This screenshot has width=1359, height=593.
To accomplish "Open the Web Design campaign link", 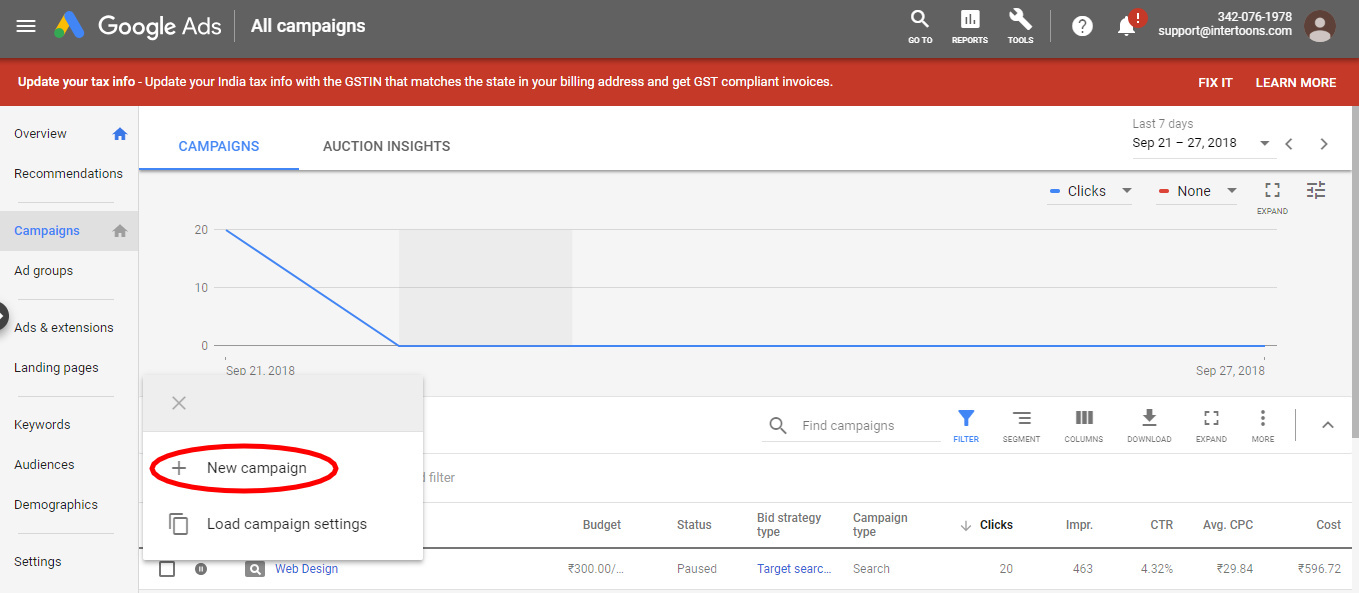I will tap(307, 569).
